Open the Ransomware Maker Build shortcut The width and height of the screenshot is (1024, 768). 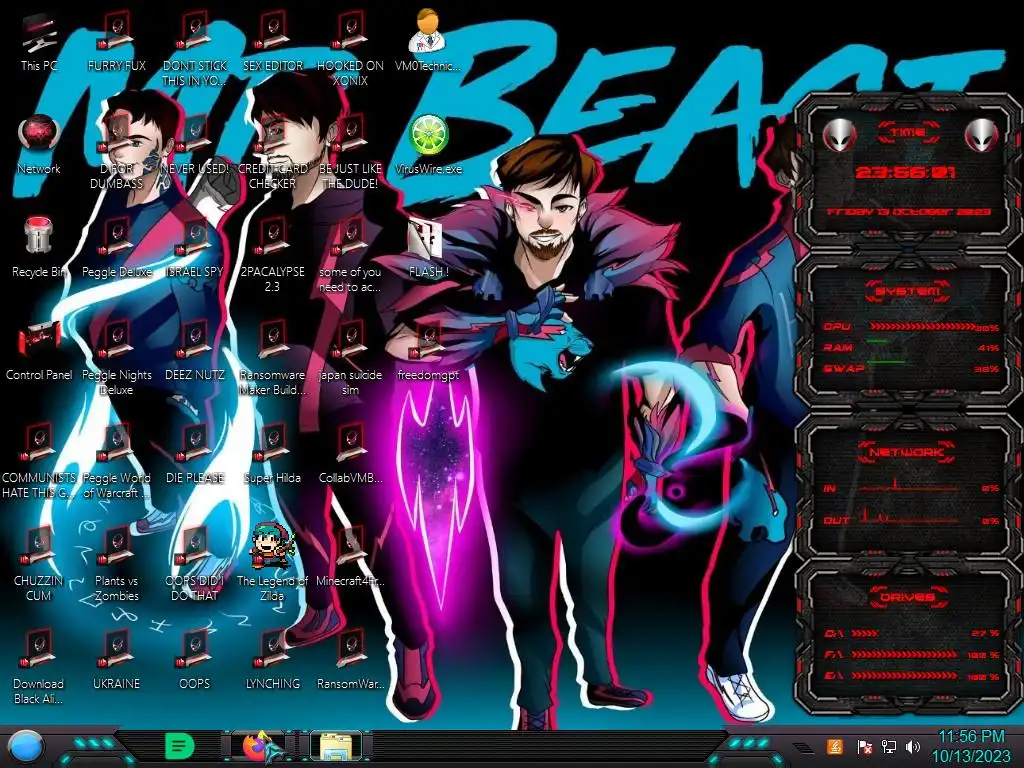click(x=272, y=357)
